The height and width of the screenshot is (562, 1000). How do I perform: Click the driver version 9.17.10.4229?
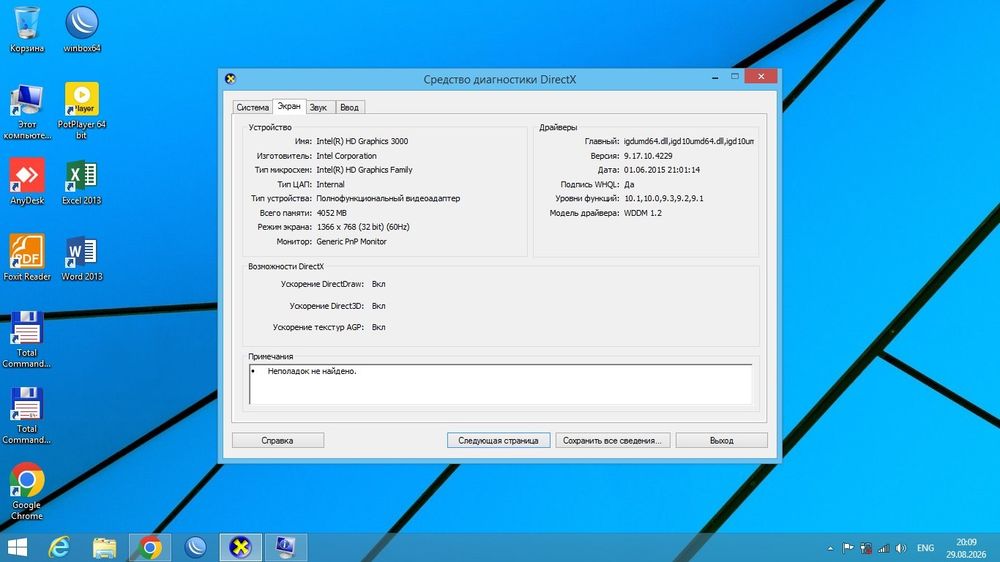coord(648,156)
